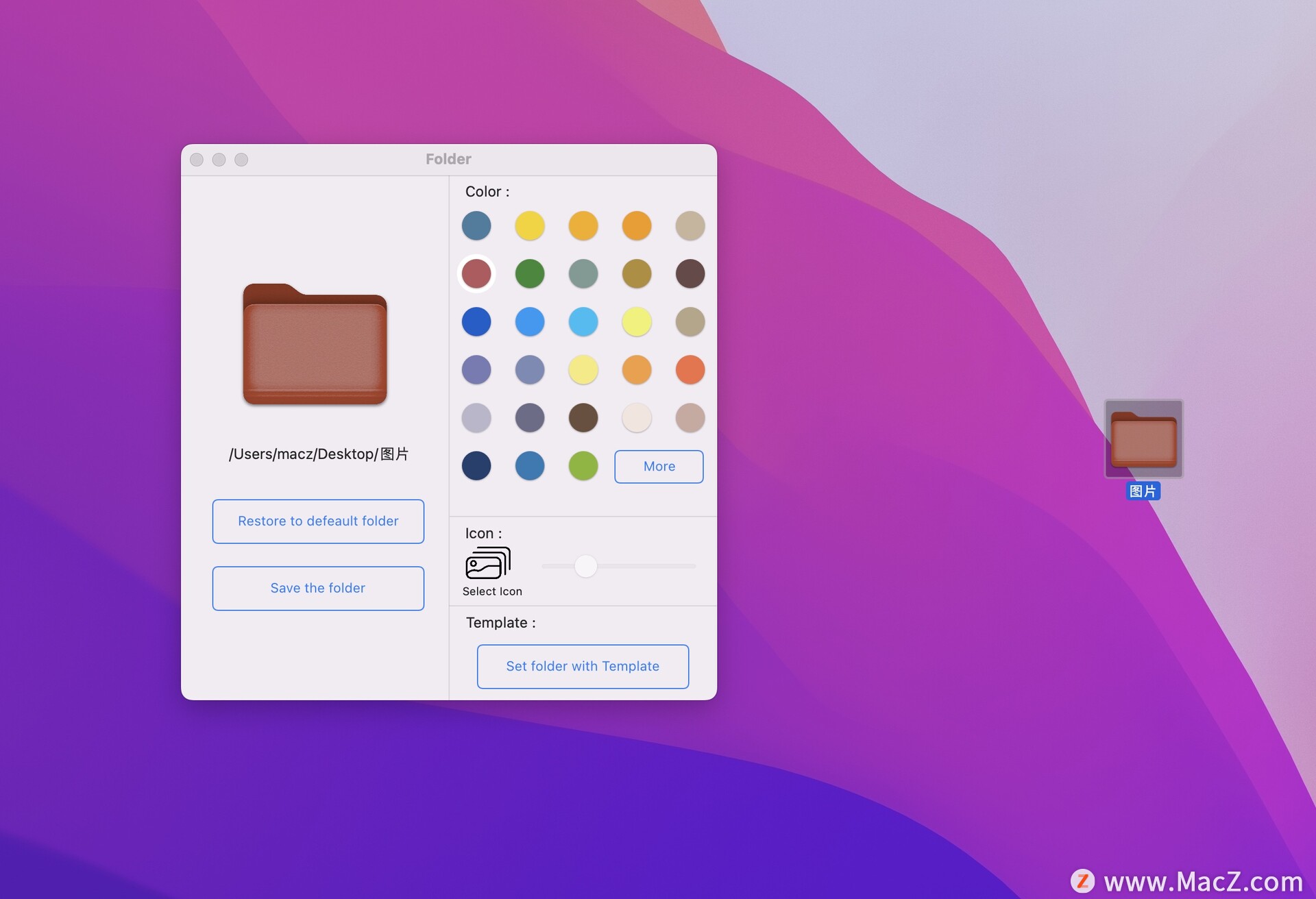Open More colors
Screen dimensions: 1316x899
coord(659,467)
